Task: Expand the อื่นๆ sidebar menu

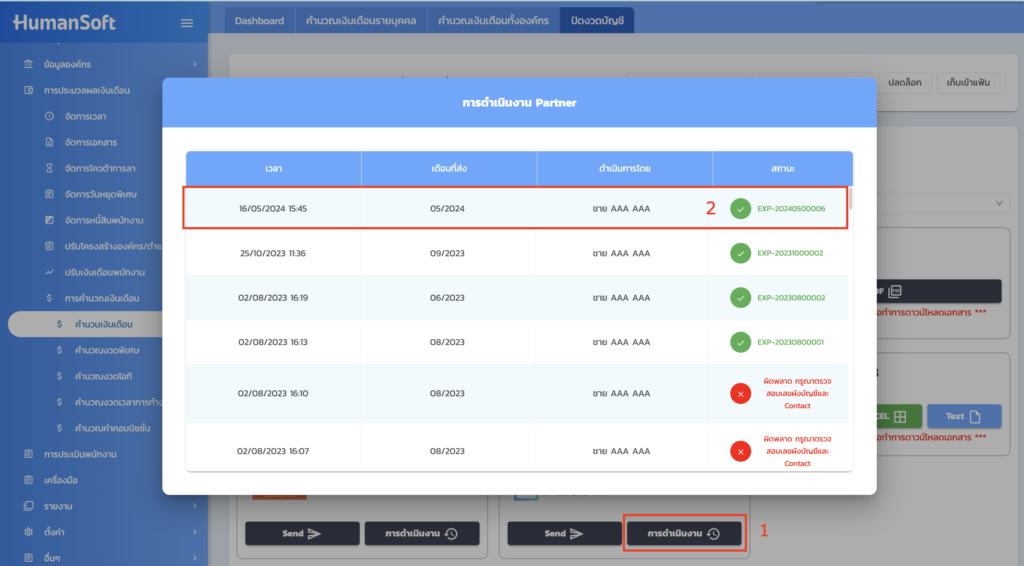Action: coord(194,558)
